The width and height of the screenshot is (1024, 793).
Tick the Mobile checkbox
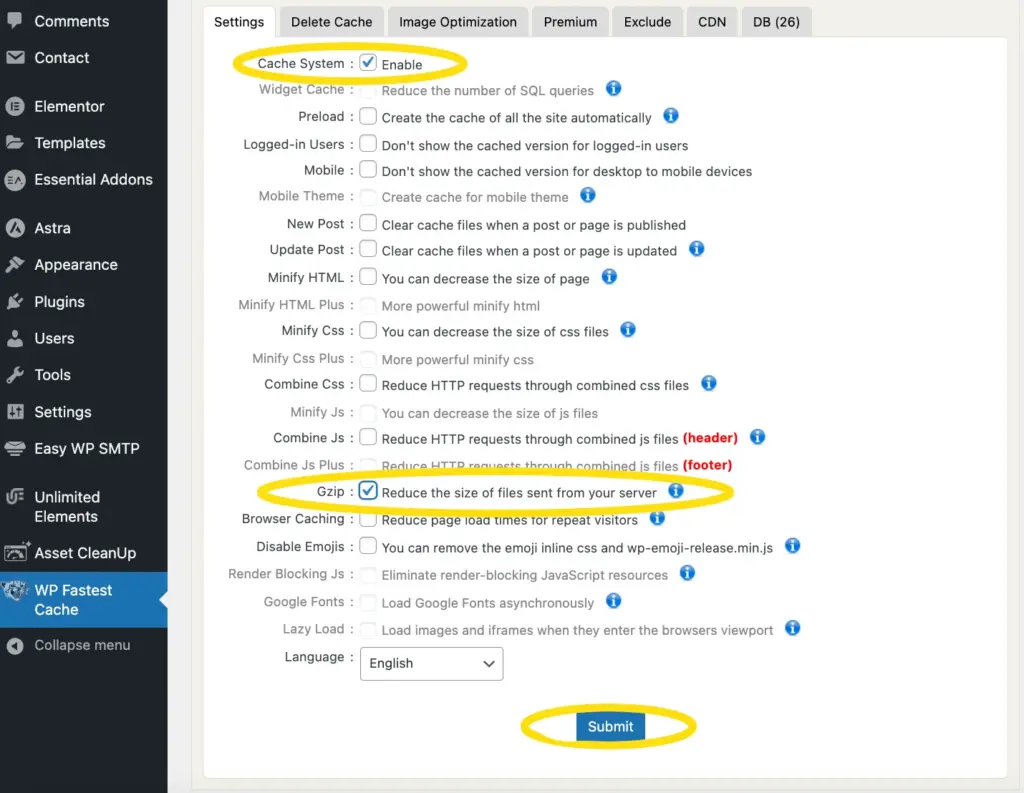pyautogui.click(x=368, y=169)
